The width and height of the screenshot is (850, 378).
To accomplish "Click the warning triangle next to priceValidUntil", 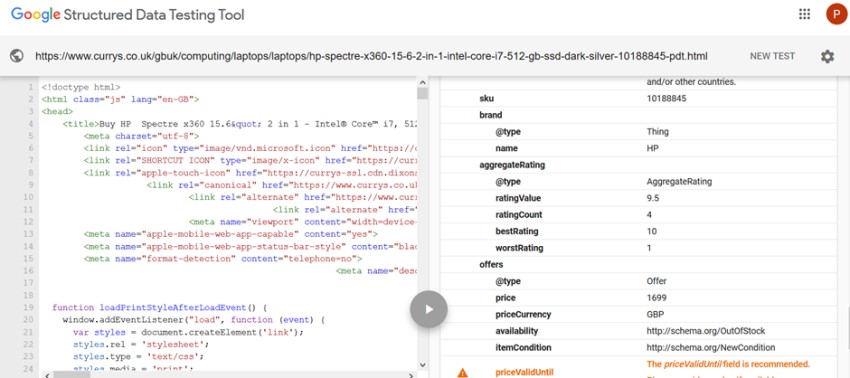I will 462,373.
